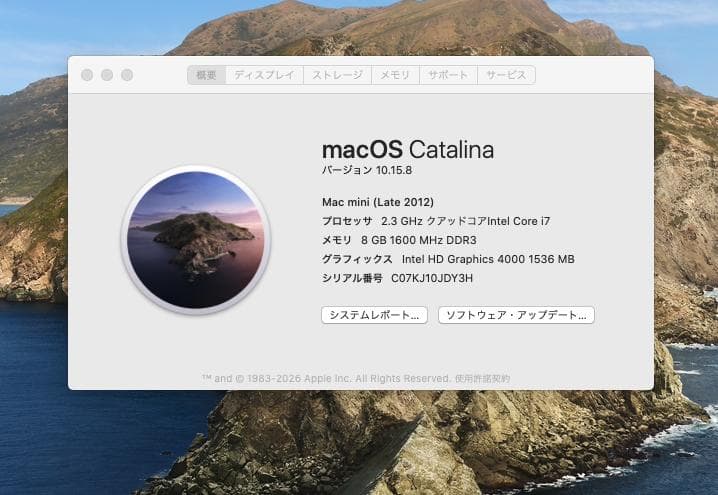Select the 概要 tab
The height and width of the screenshot is (495, 718).
coord(207,75)
